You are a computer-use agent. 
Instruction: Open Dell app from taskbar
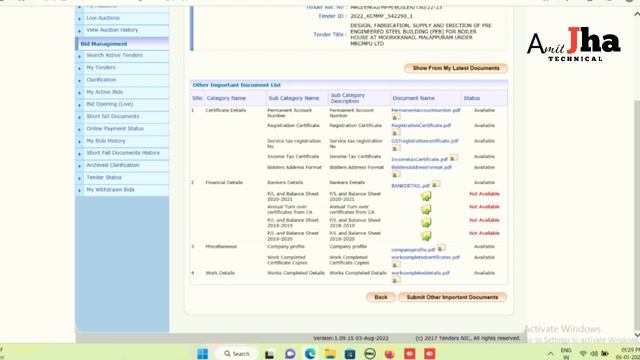[x=370, y=353]
